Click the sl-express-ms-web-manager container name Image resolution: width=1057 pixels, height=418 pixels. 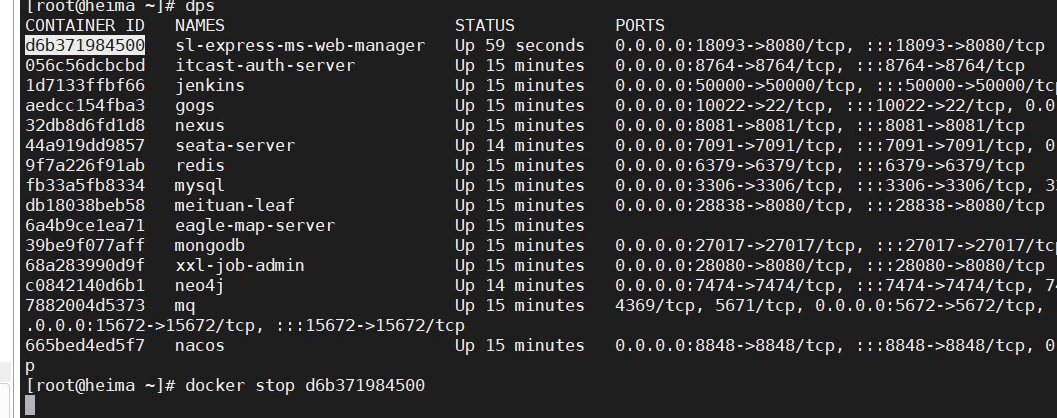pyautogui.click(x=300, y=46)
